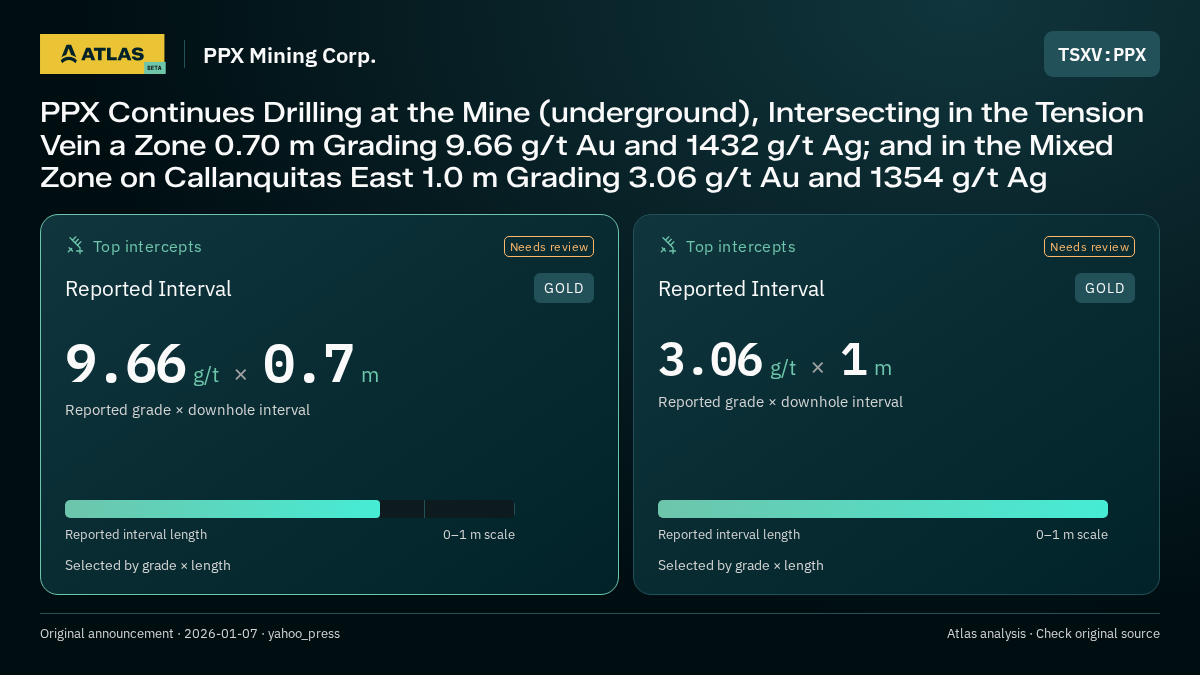The image size is (1200, 675).
Task: Click the PPX Mining Corp. company name
Action: (290, 55)
